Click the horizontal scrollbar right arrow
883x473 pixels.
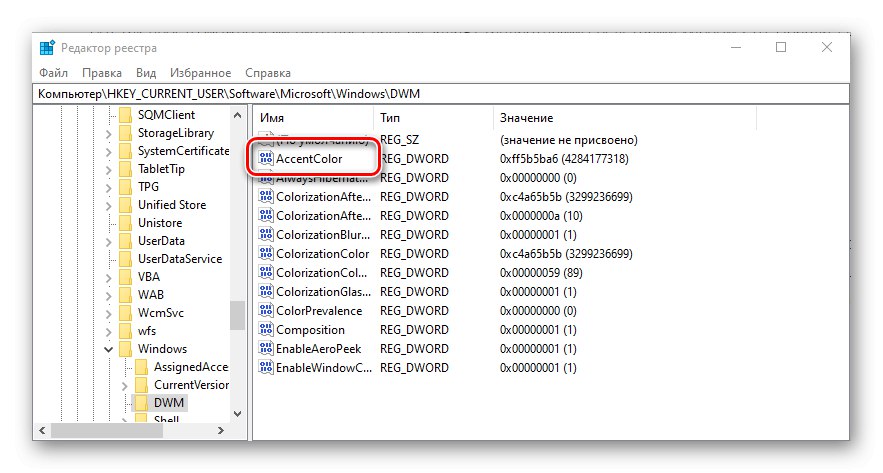pyautogui.click(x=221, y=430)
